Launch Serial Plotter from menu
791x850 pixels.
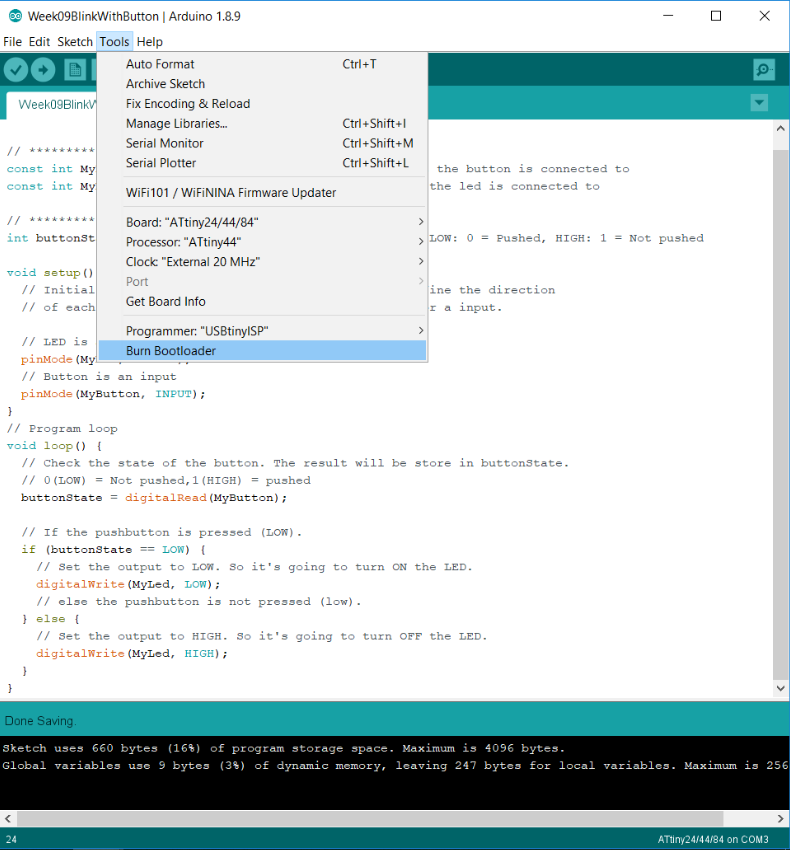262,163
